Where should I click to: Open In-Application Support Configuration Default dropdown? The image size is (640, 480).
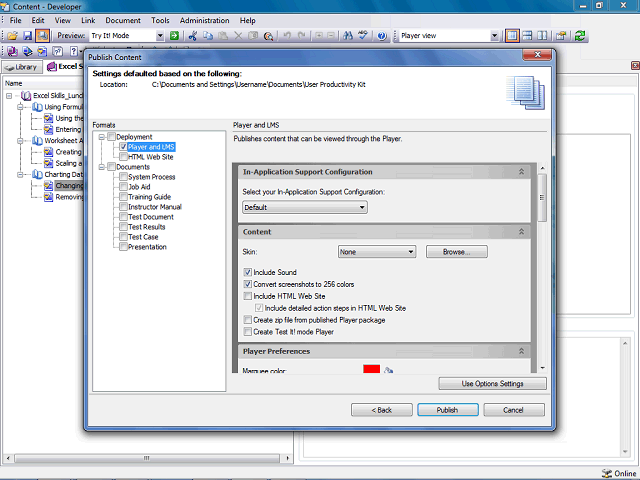click(x=305, y=207)
